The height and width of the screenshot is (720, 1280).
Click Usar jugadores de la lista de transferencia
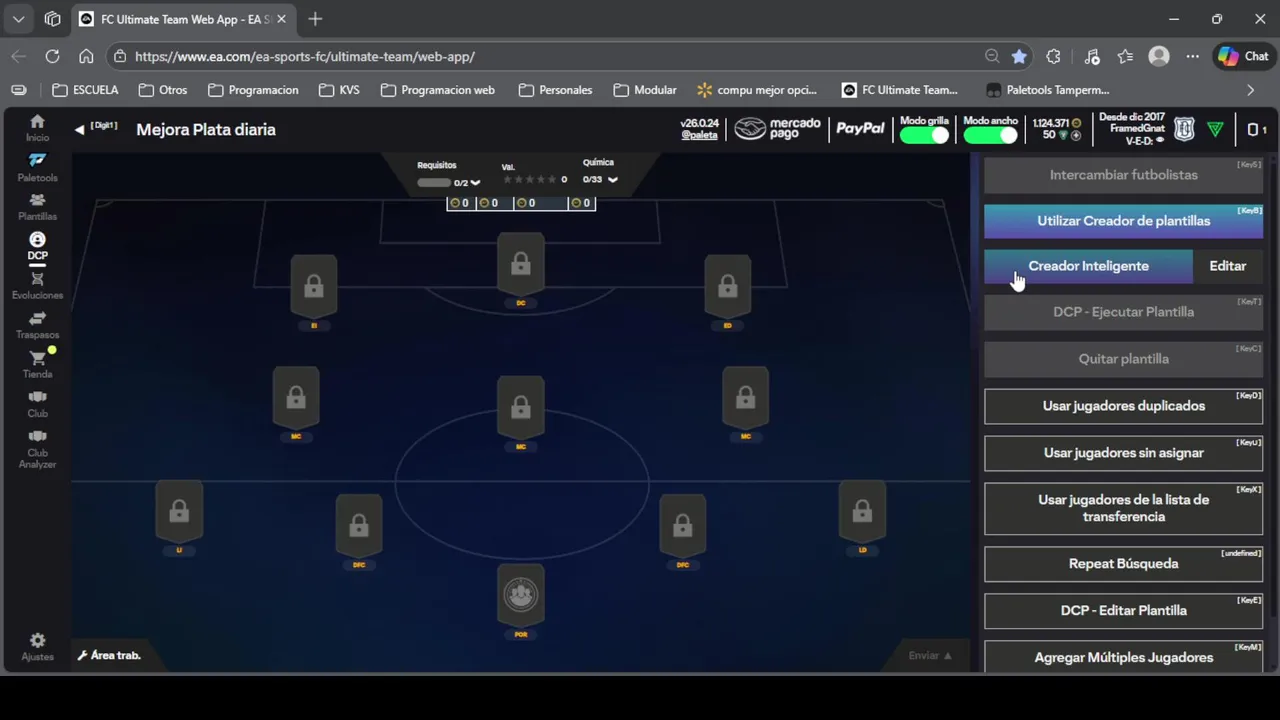1123,508
